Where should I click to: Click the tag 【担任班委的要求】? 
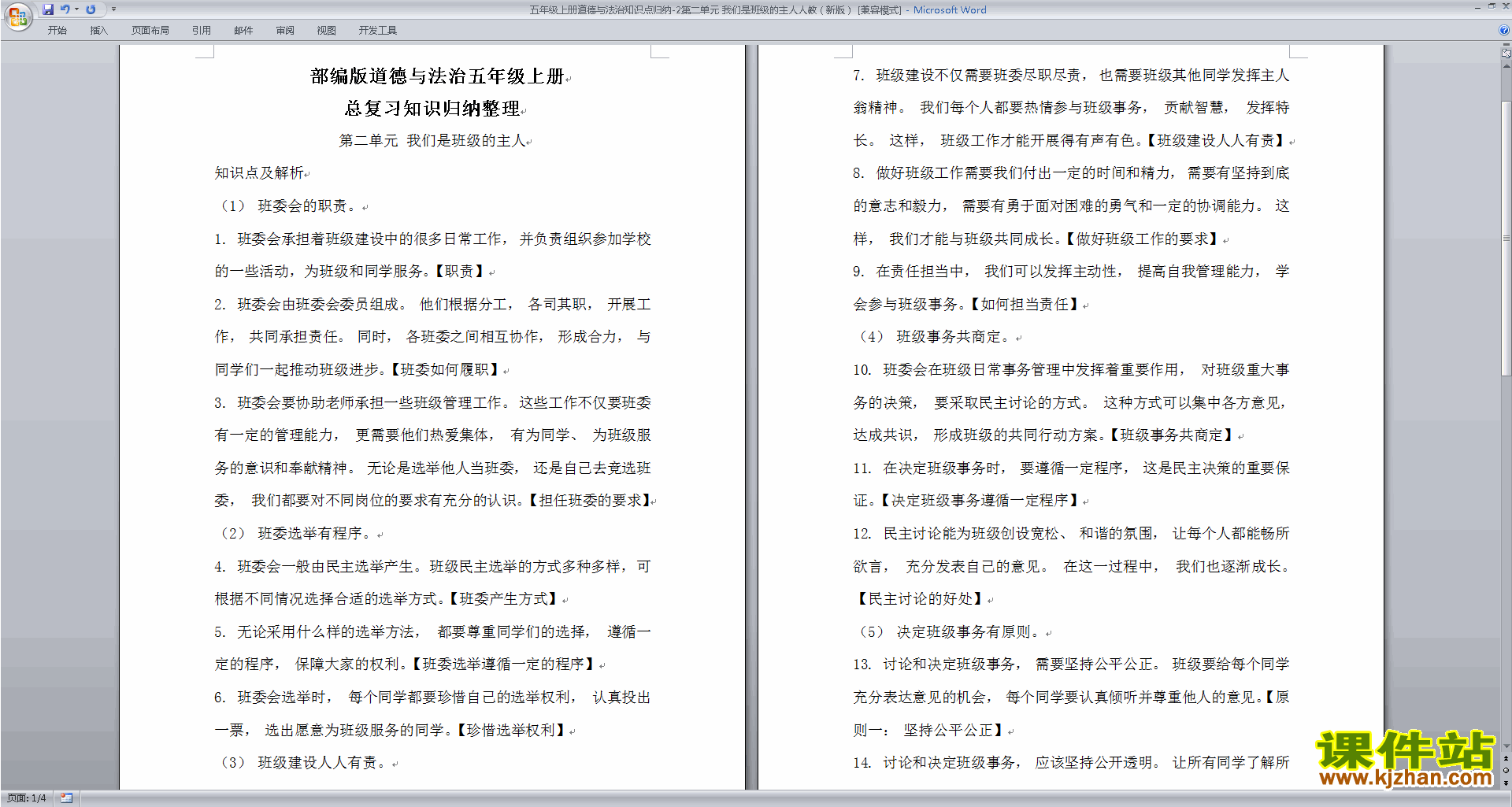[x=590, y=501]
